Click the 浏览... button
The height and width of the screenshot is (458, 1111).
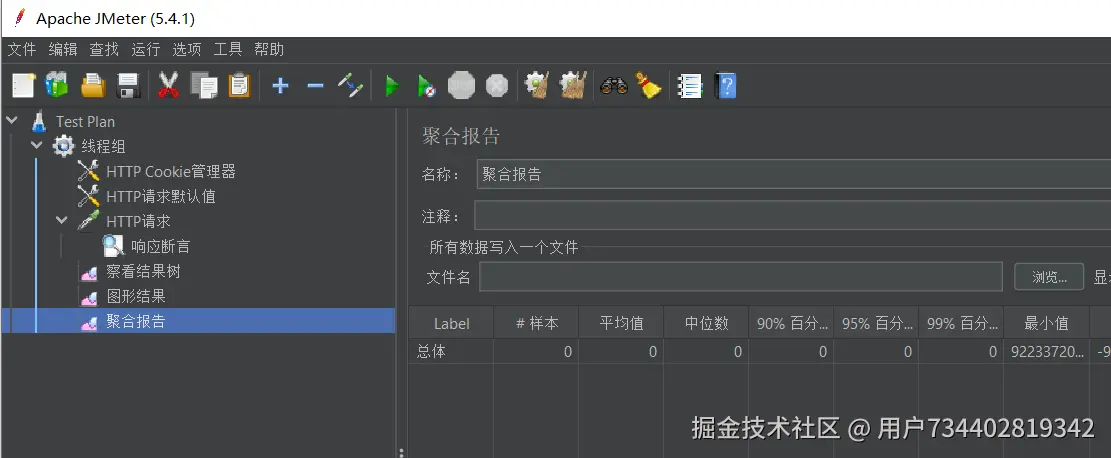coord(1049,277)
